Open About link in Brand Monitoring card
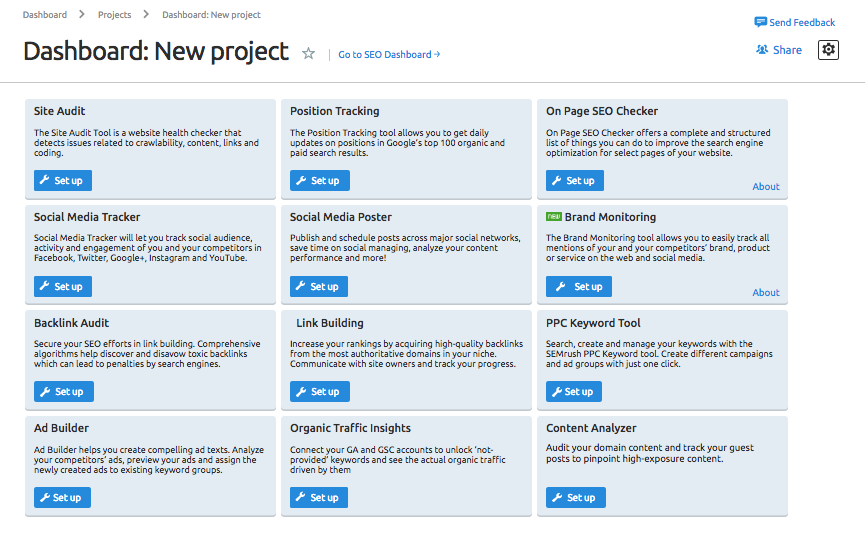 click(x=766, y=293)
